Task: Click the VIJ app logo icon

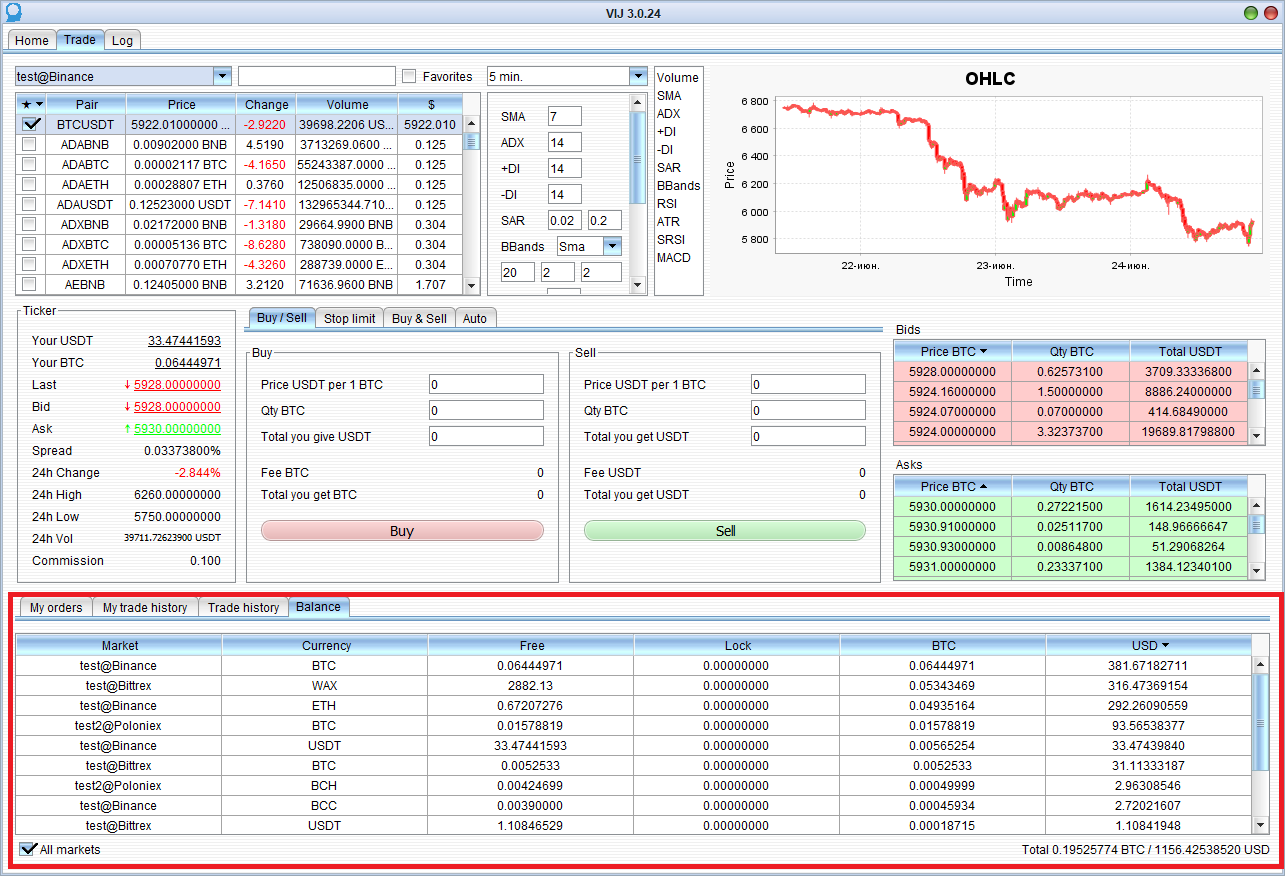Action: 12,13
